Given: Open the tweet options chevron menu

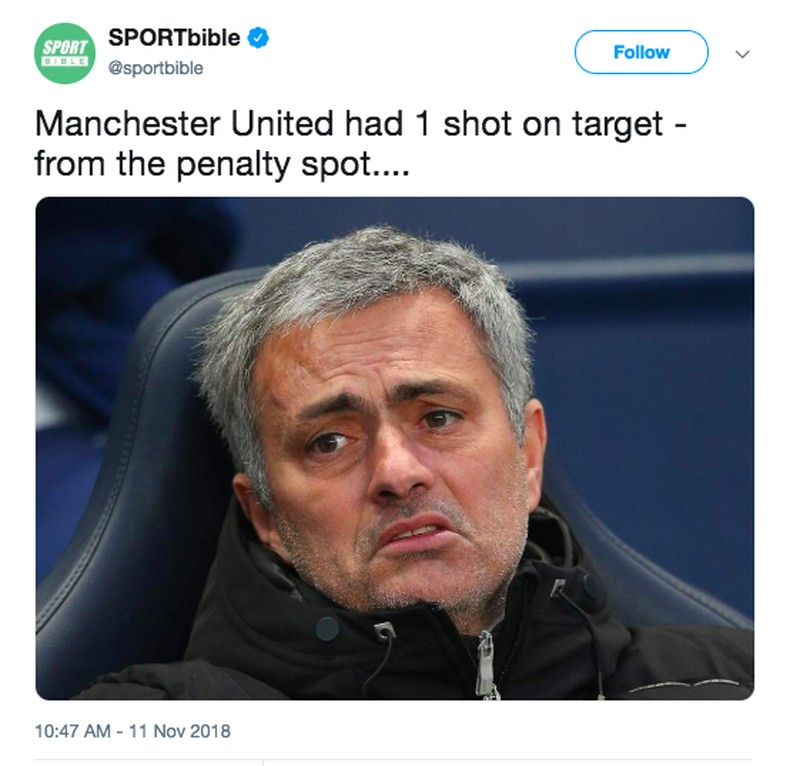Looking at the screenshot, I should 741,54.
